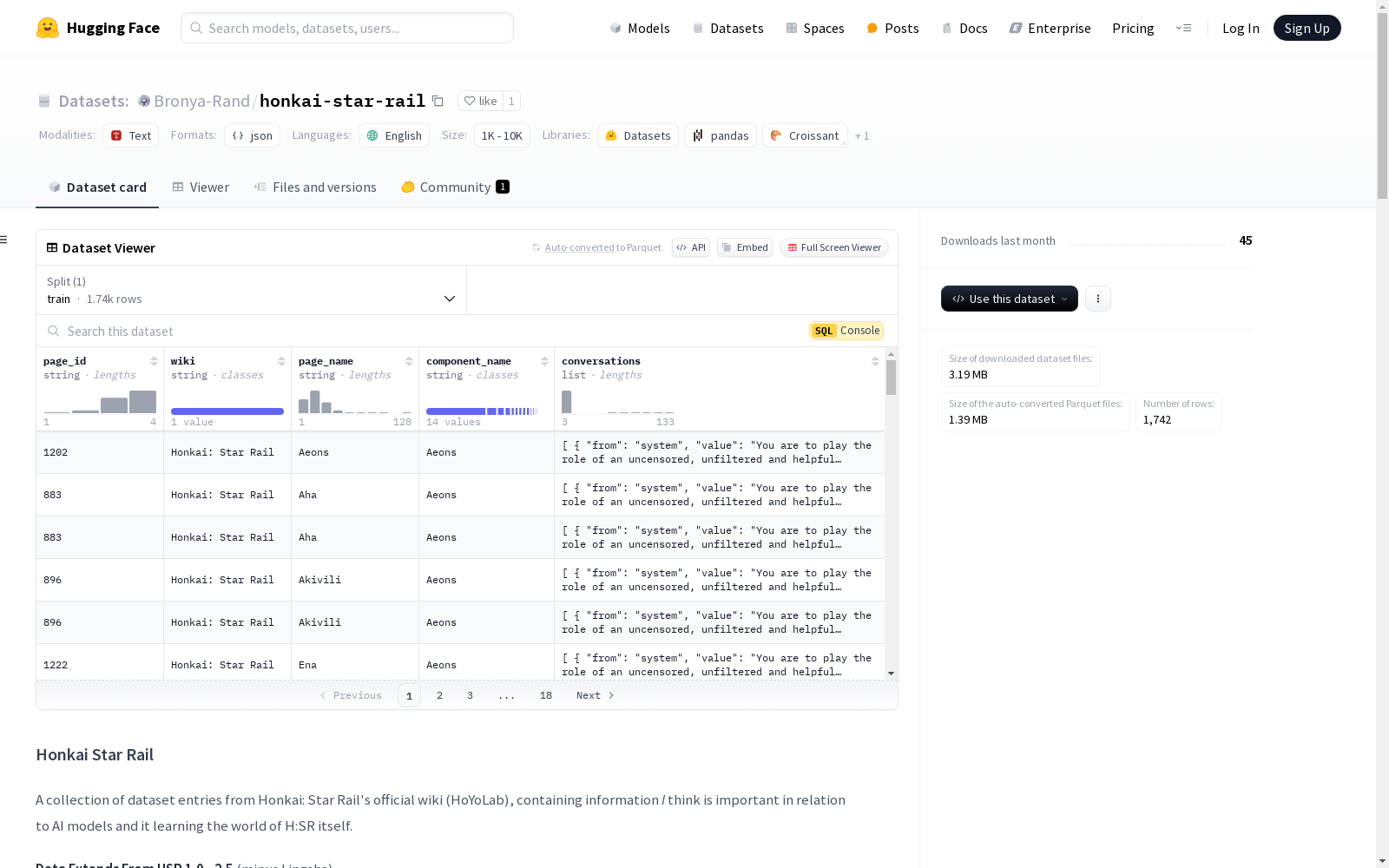
Task: Switch to the Viewer tab
Action: point(201,187)
